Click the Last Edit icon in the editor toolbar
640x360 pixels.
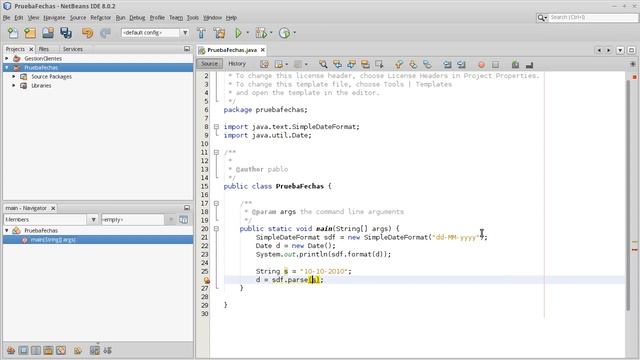264,64
